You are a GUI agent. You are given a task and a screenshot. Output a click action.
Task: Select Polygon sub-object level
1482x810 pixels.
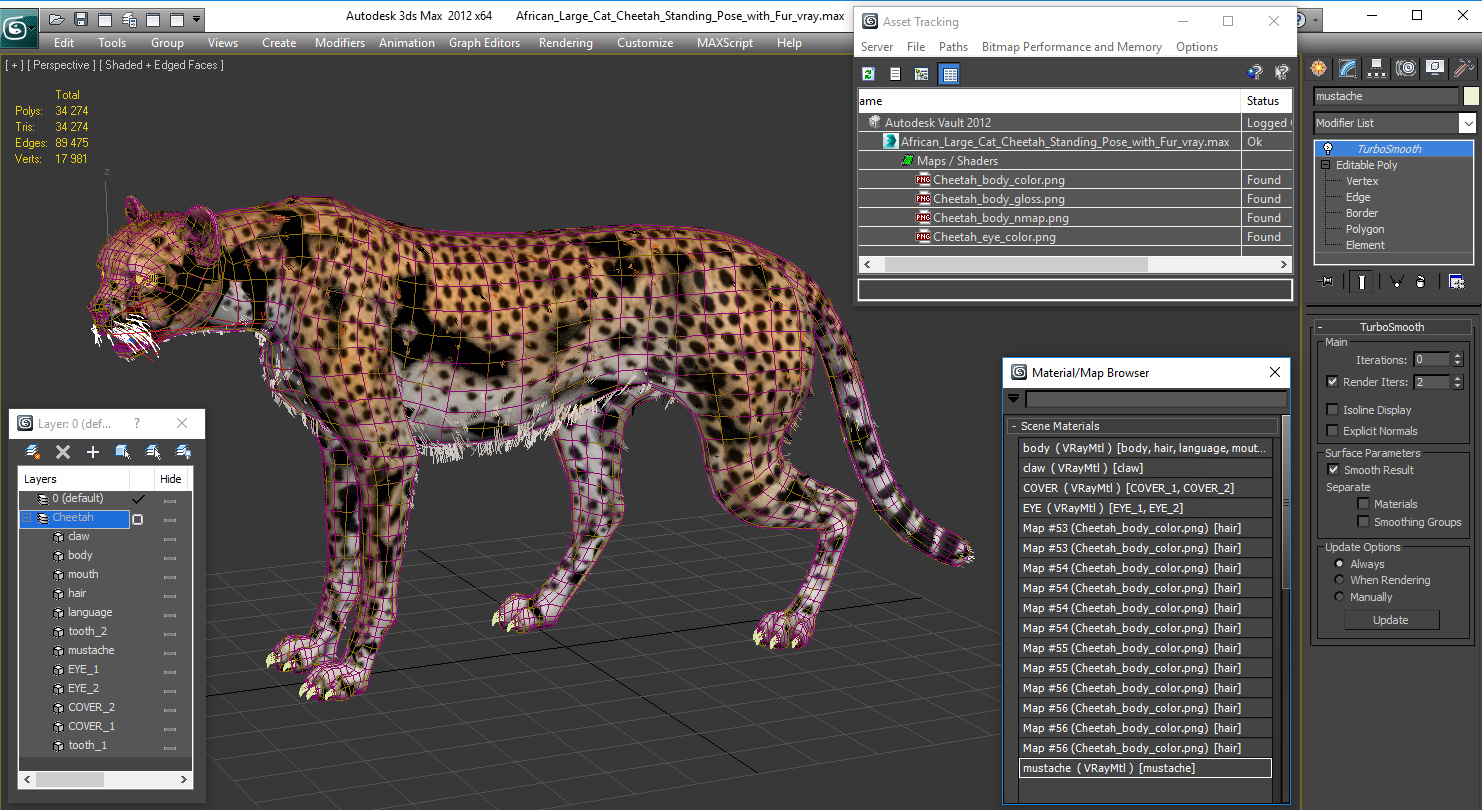click(x=1365, y=229)
